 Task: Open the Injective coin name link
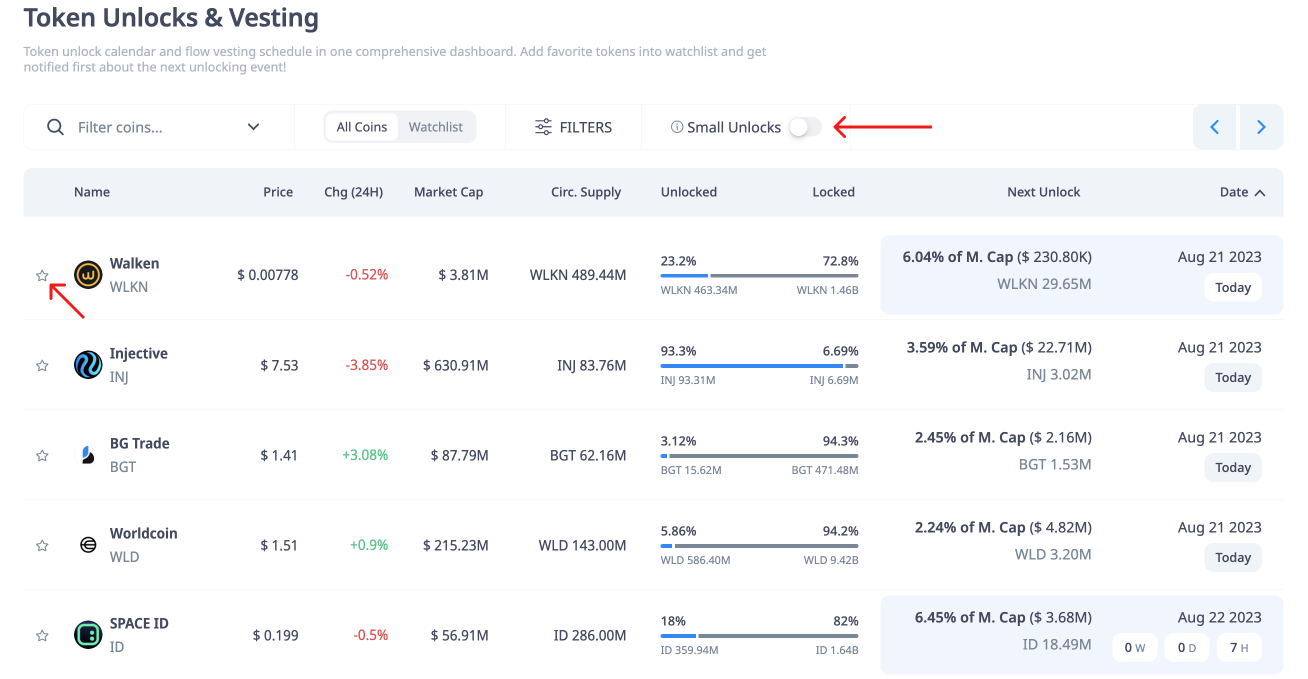click(x=138, y=353)
